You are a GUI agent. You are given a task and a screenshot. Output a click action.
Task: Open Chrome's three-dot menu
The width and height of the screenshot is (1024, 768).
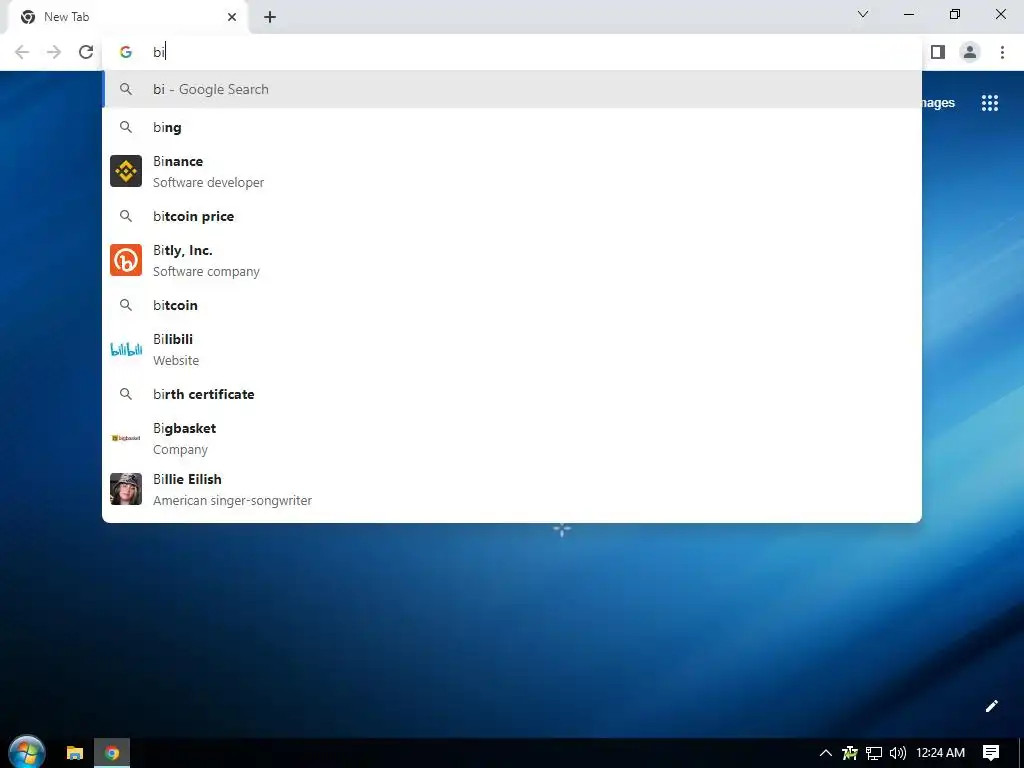[x=1002, y=52]
